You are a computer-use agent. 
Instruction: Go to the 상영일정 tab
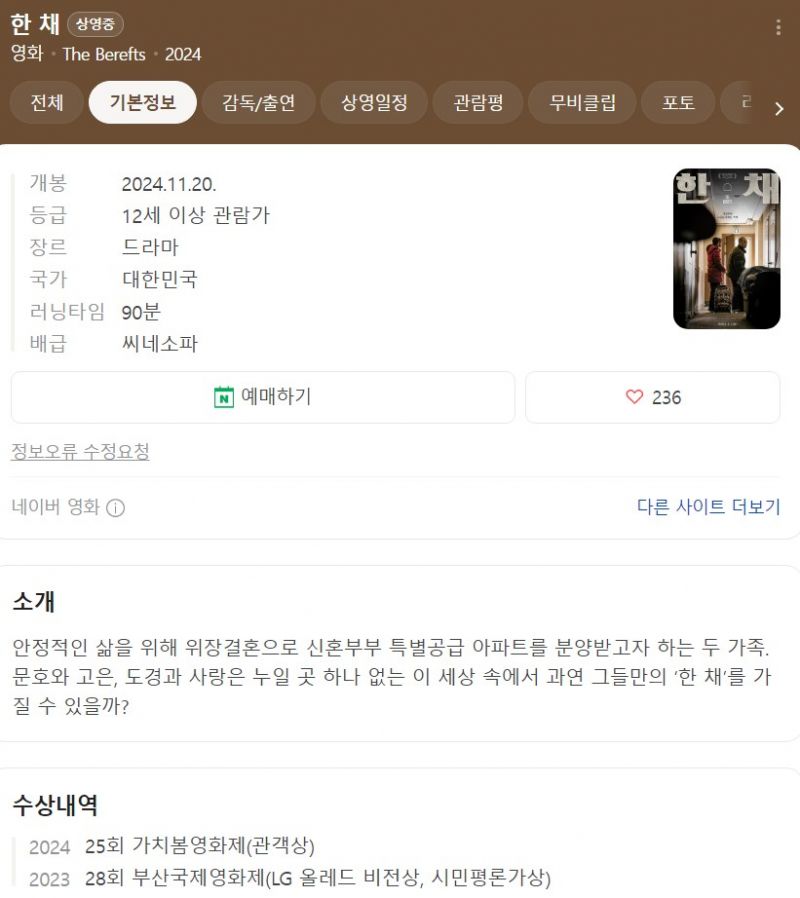(x=374, y=103)
